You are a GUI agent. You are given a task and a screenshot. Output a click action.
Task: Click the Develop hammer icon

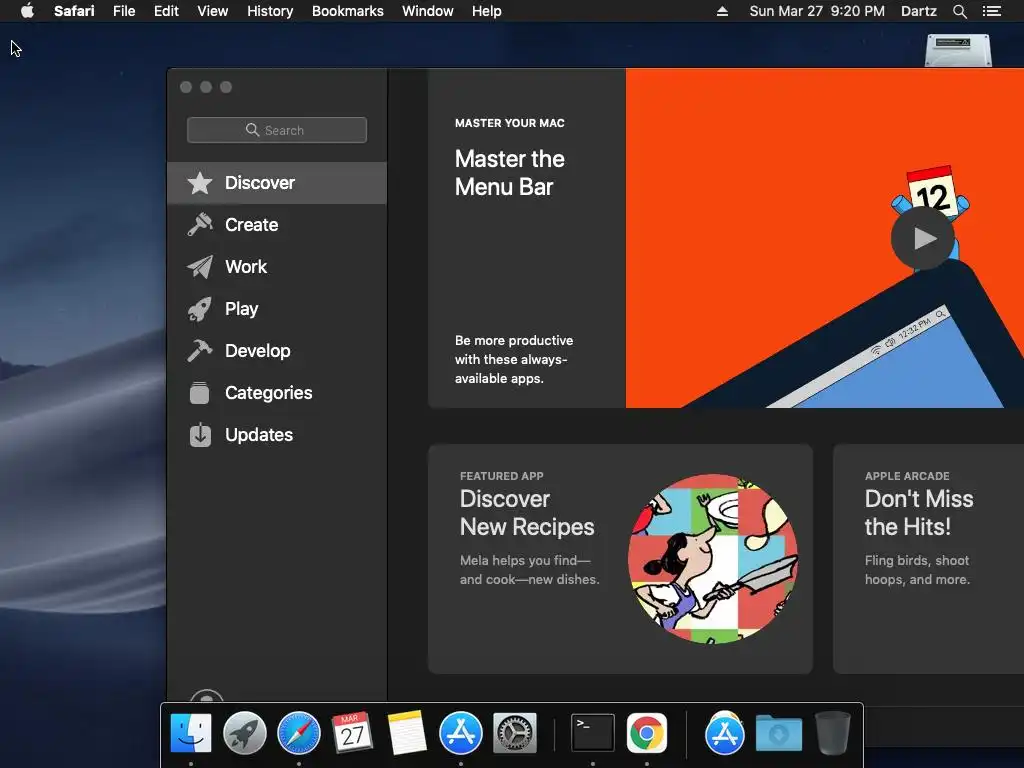coord(199,351)
